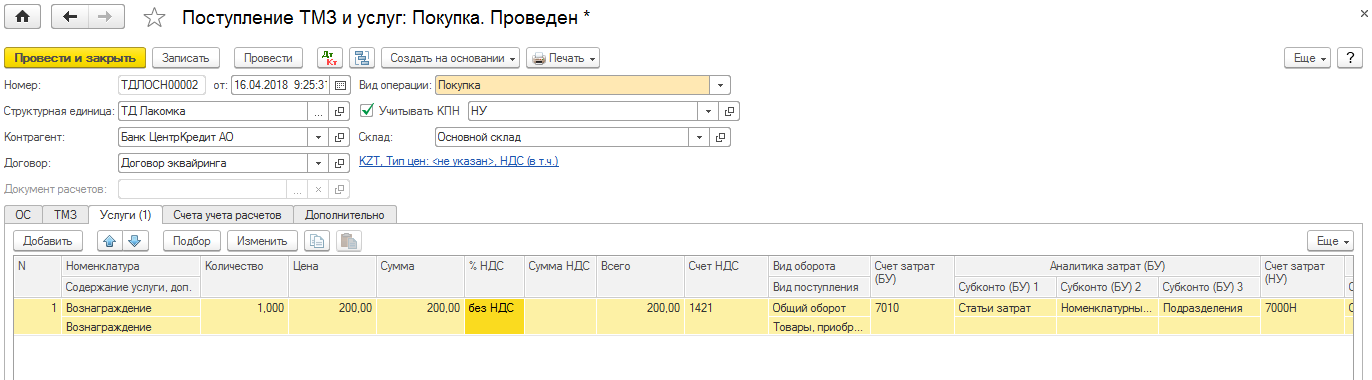1372x380 pixels.
Task: Open KZT price type and VAT link
Action: tap(458, 161)
